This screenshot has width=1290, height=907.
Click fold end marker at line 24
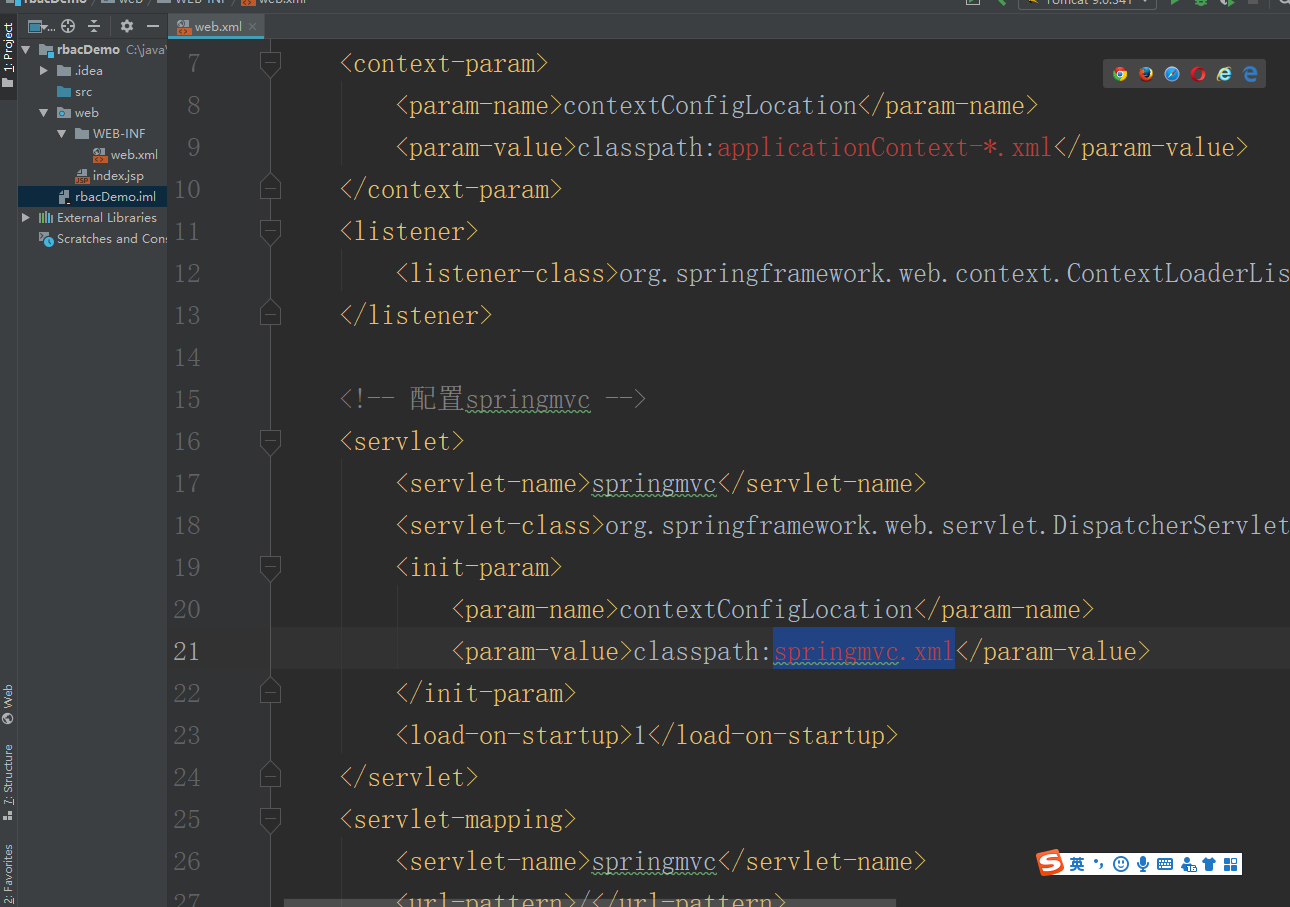(x=270, y=776)
